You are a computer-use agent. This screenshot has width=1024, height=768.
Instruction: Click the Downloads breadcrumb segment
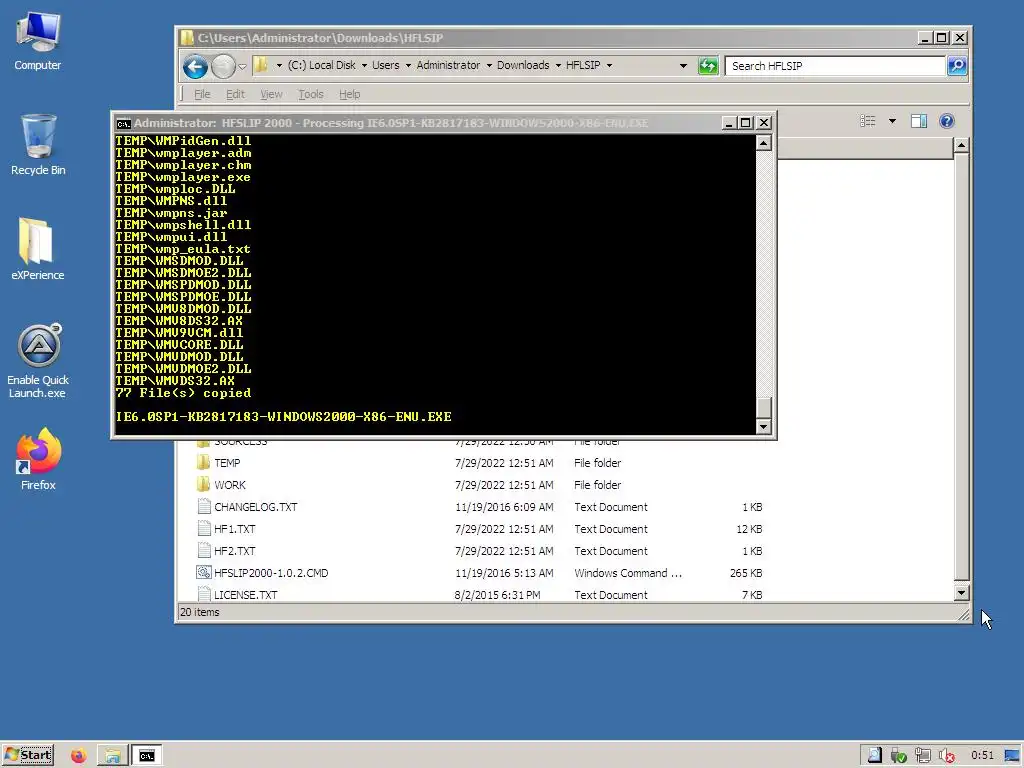(x=523, y=65)
